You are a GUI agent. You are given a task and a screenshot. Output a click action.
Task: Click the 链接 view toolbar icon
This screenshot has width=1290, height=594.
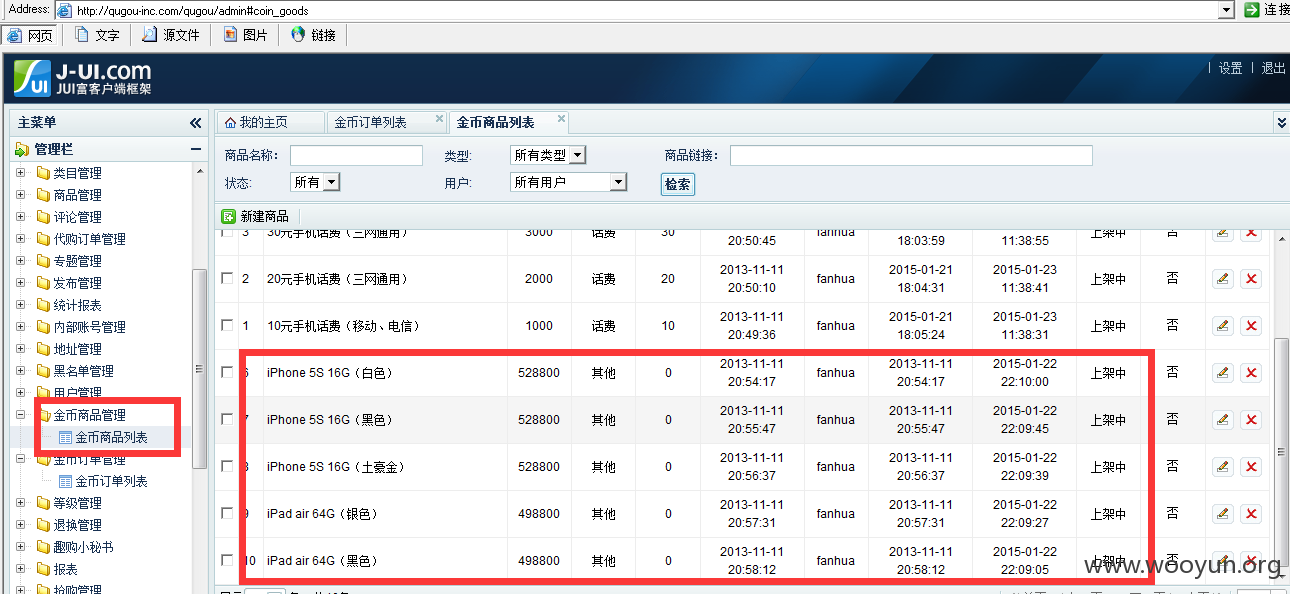pos(298,35)
